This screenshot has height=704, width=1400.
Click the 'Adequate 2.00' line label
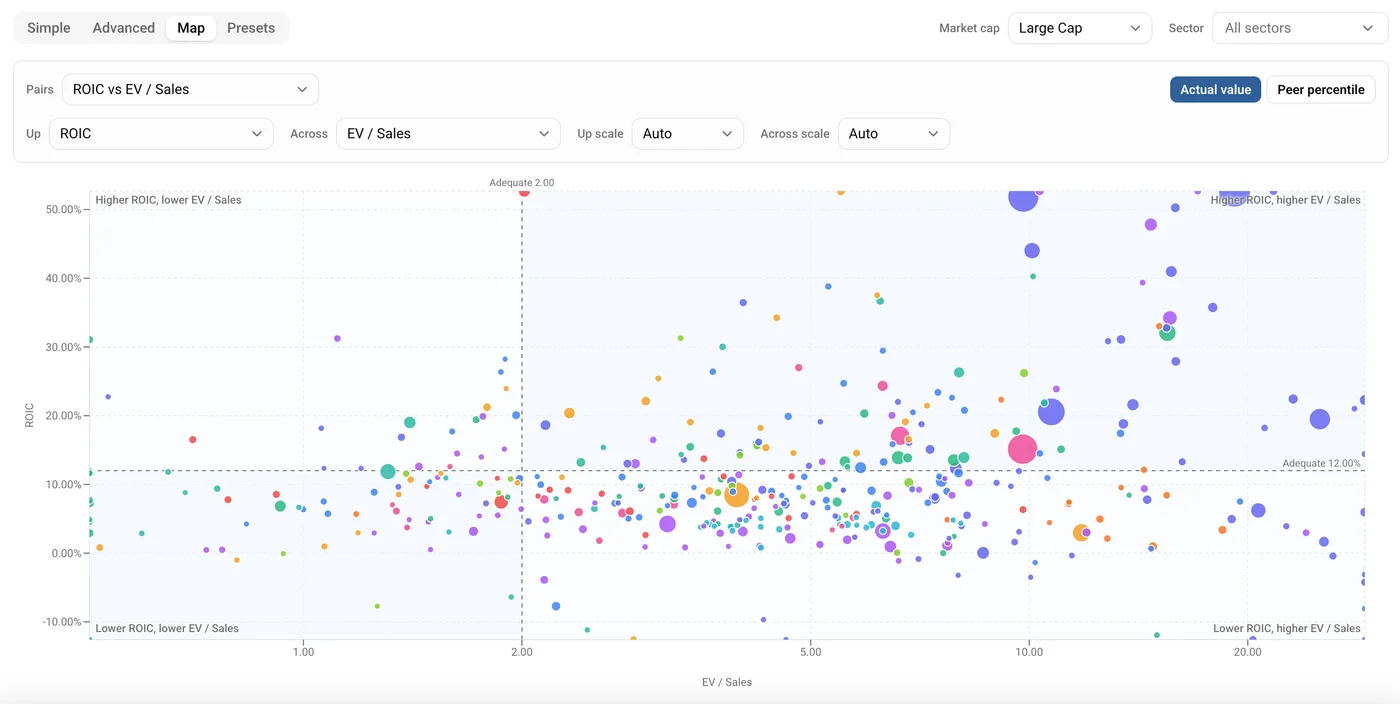click(x=521, y=183)
